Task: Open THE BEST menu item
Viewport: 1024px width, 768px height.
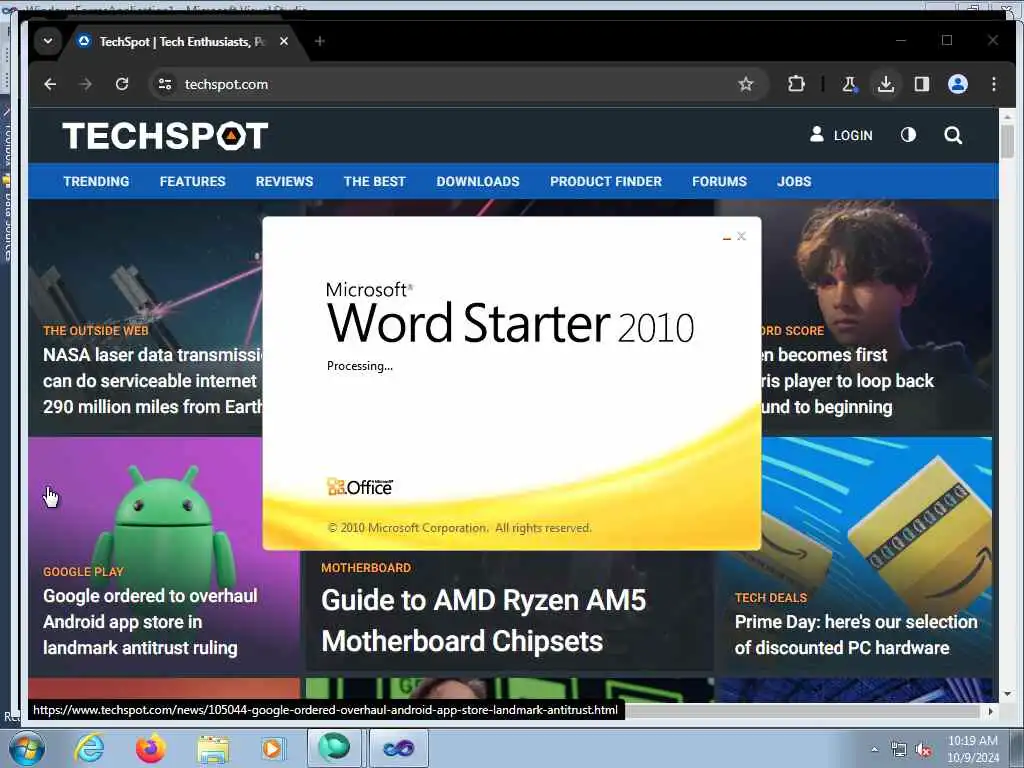Action: pos(375,182)
